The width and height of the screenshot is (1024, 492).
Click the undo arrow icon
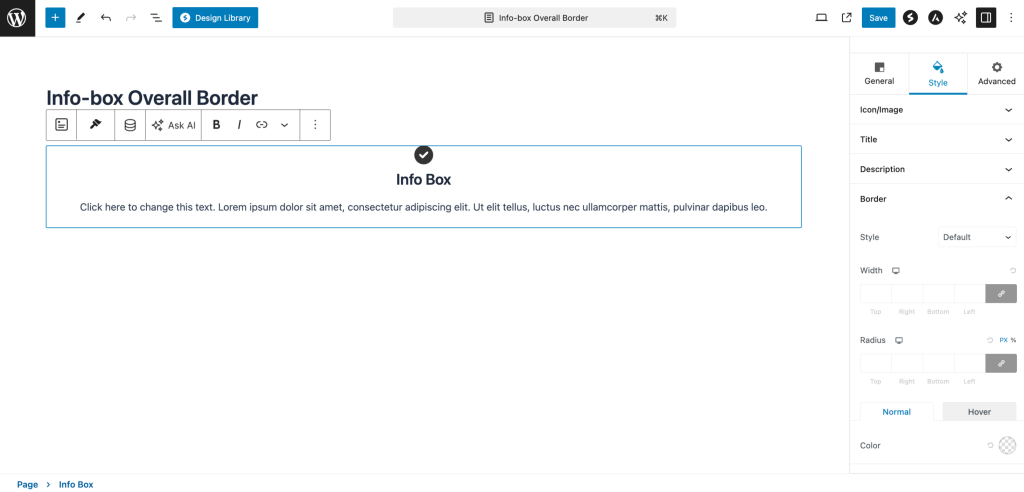point(105,18)
